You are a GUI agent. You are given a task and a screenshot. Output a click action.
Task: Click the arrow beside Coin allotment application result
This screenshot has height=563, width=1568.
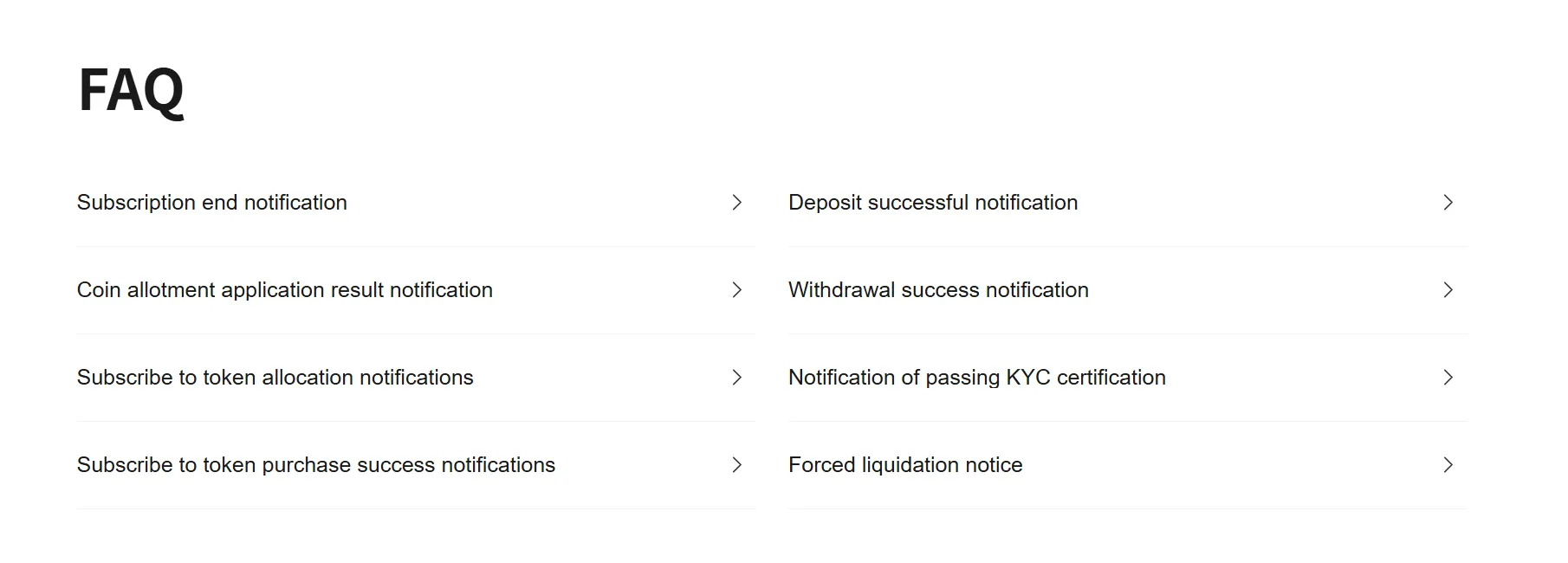(x=736, y=290)
